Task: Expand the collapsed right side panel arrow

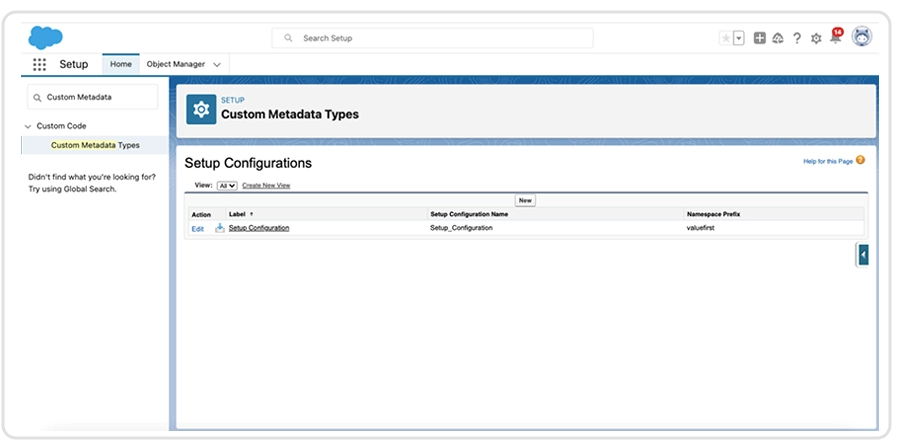Action: coord(863,255)
